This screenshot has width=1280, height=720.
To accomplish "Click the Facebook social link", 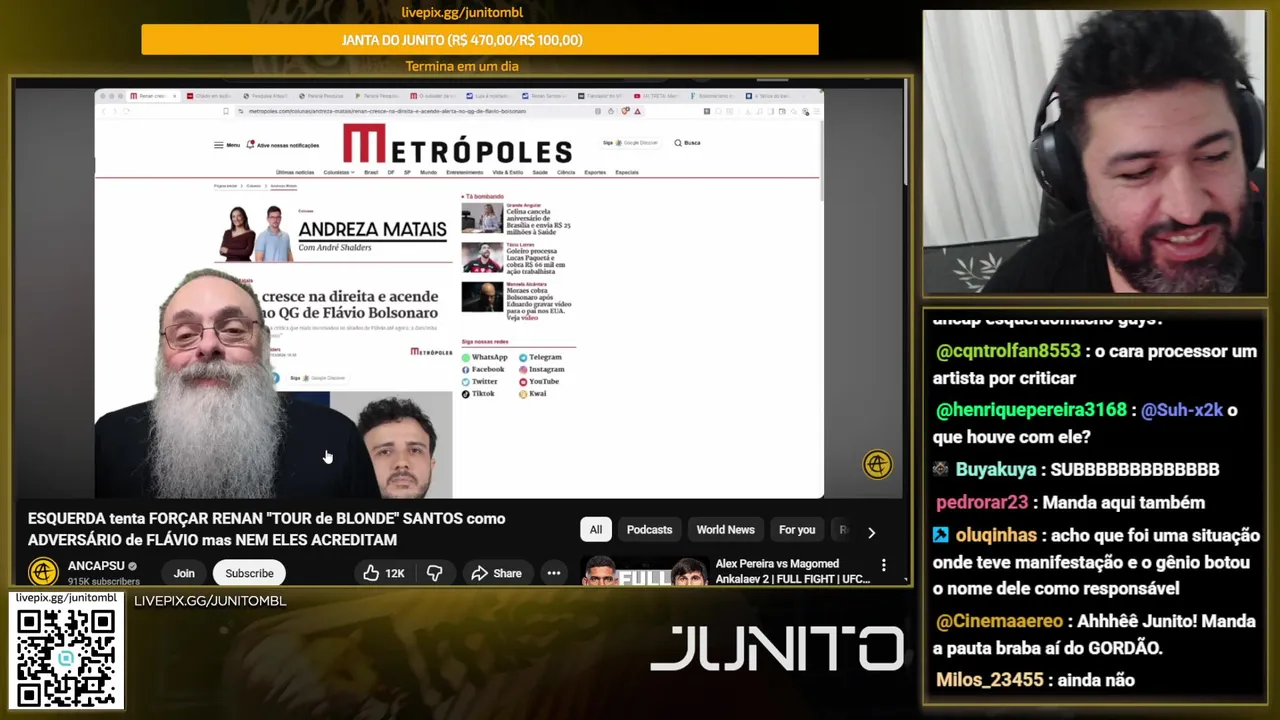I will pyautogui.click(x=483, y=369).
